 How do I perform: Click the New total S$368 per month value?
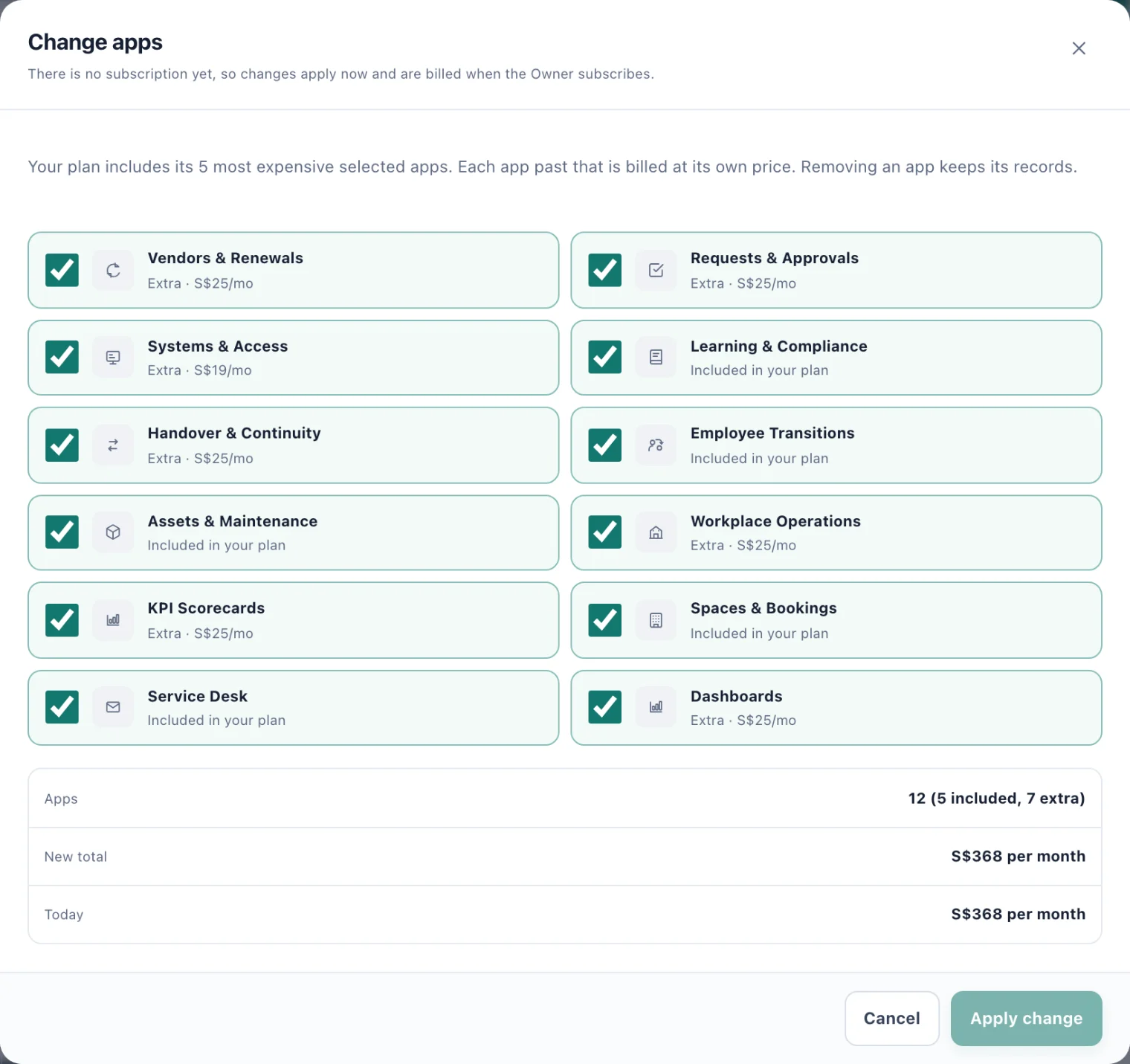[1018, 857]
